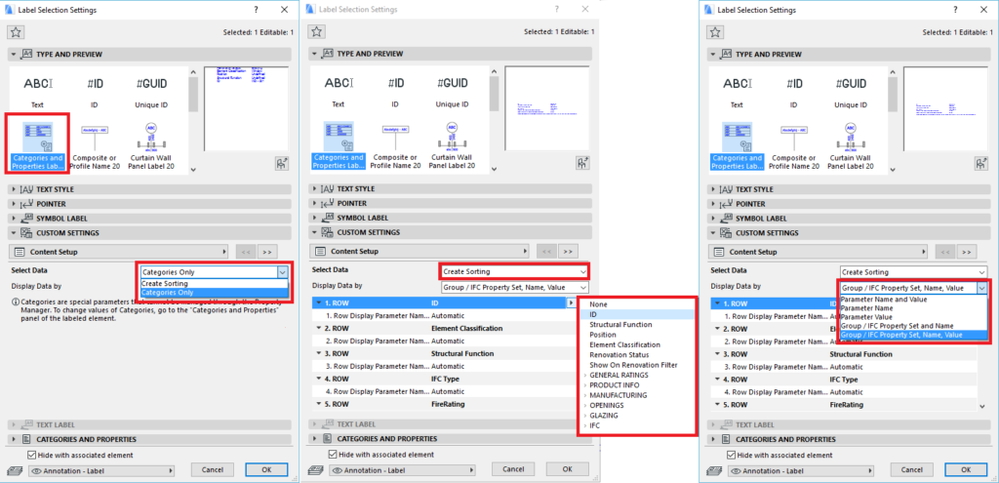The width and height of the screenshot is (999, 483).
Task: Select 1. ROW ID entry in middle dialog
Action: click(x=443, y=303)
